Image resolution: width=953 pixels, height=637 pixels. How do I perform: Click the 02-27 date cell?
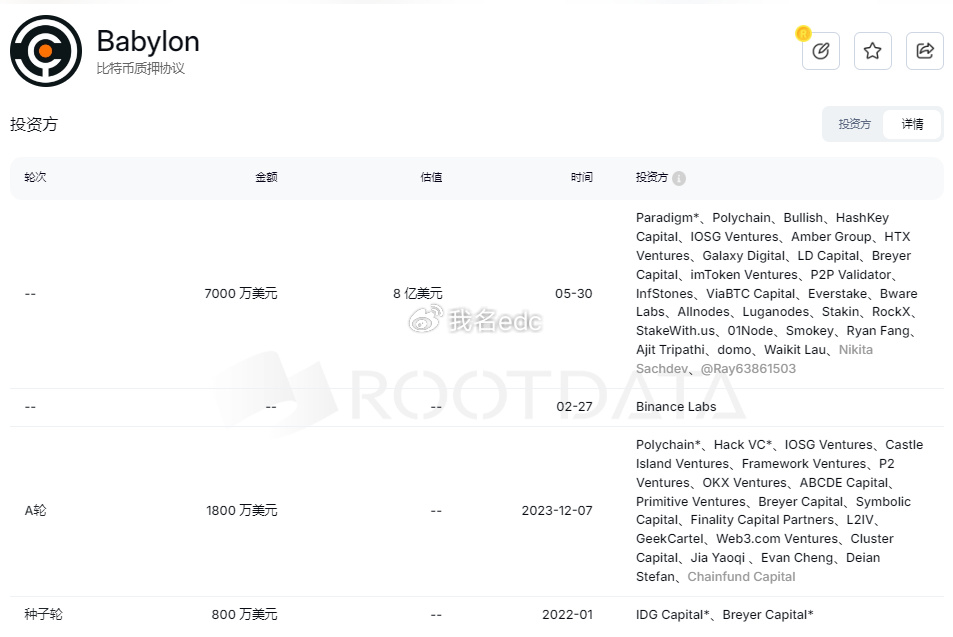pyautogui.click(x=574, y=407)
